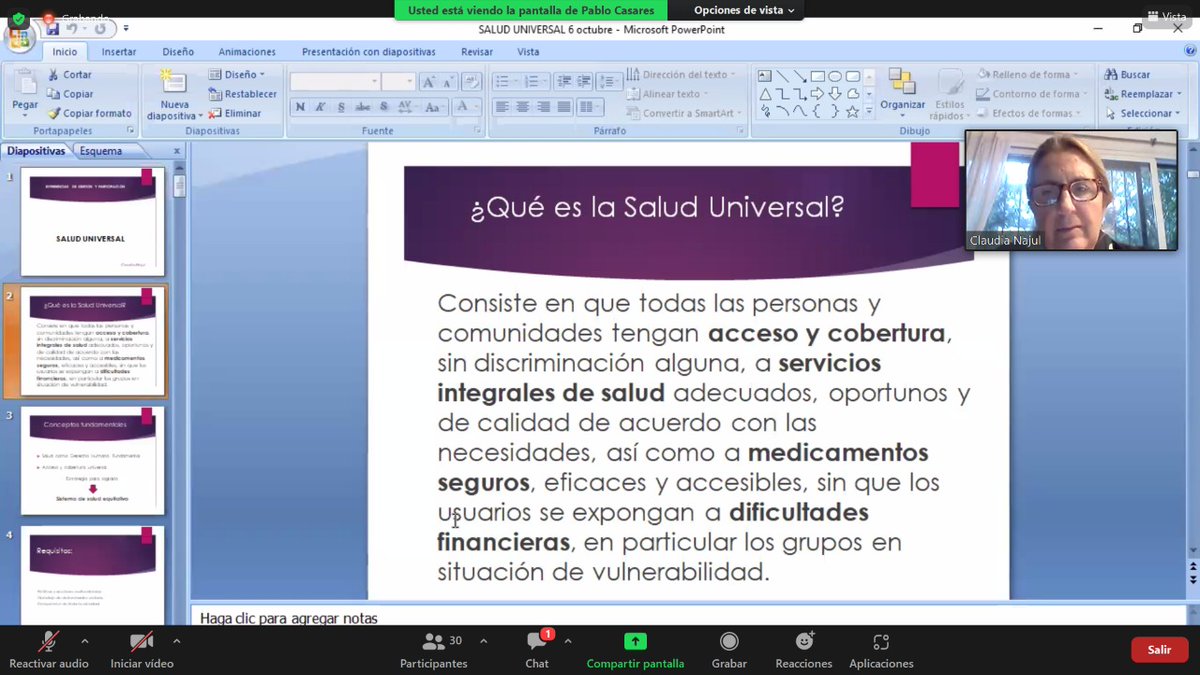The image size is (1200, 675).
Task: Click the Pegar clipboard icon
Action: point(25,83)
